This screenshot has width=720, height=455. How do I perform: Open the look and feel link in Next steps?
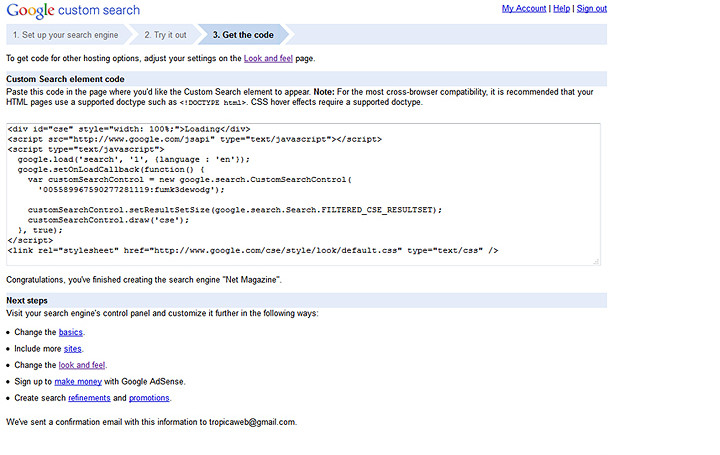[82, 365]
